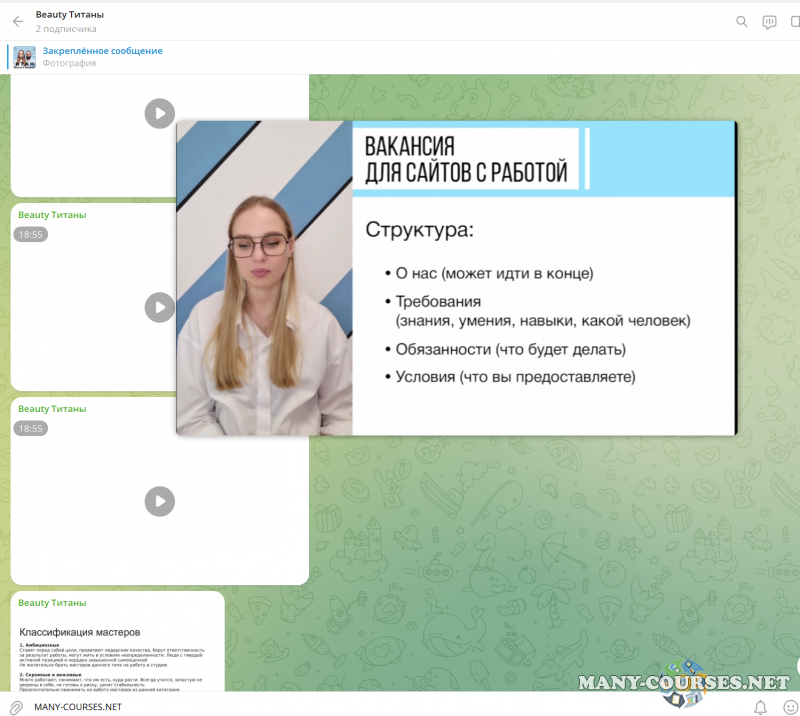Toggle the right info side panel icon
Image resolution: width=800 pixels, height=716 pixels.
click(796, 21)
